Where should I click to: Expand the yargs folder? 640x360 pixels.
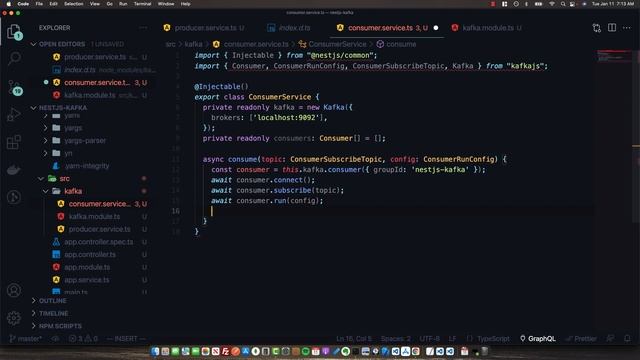click(73, 128)
